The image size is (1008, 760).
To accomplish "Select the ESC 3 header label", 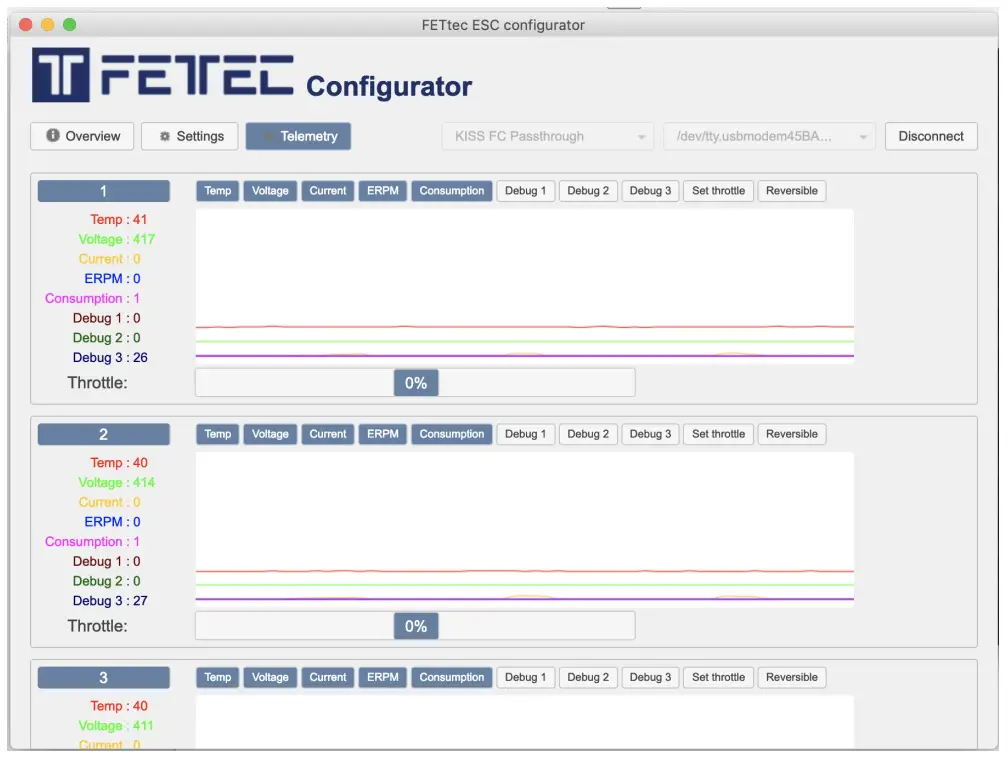I will pos(104,677).
